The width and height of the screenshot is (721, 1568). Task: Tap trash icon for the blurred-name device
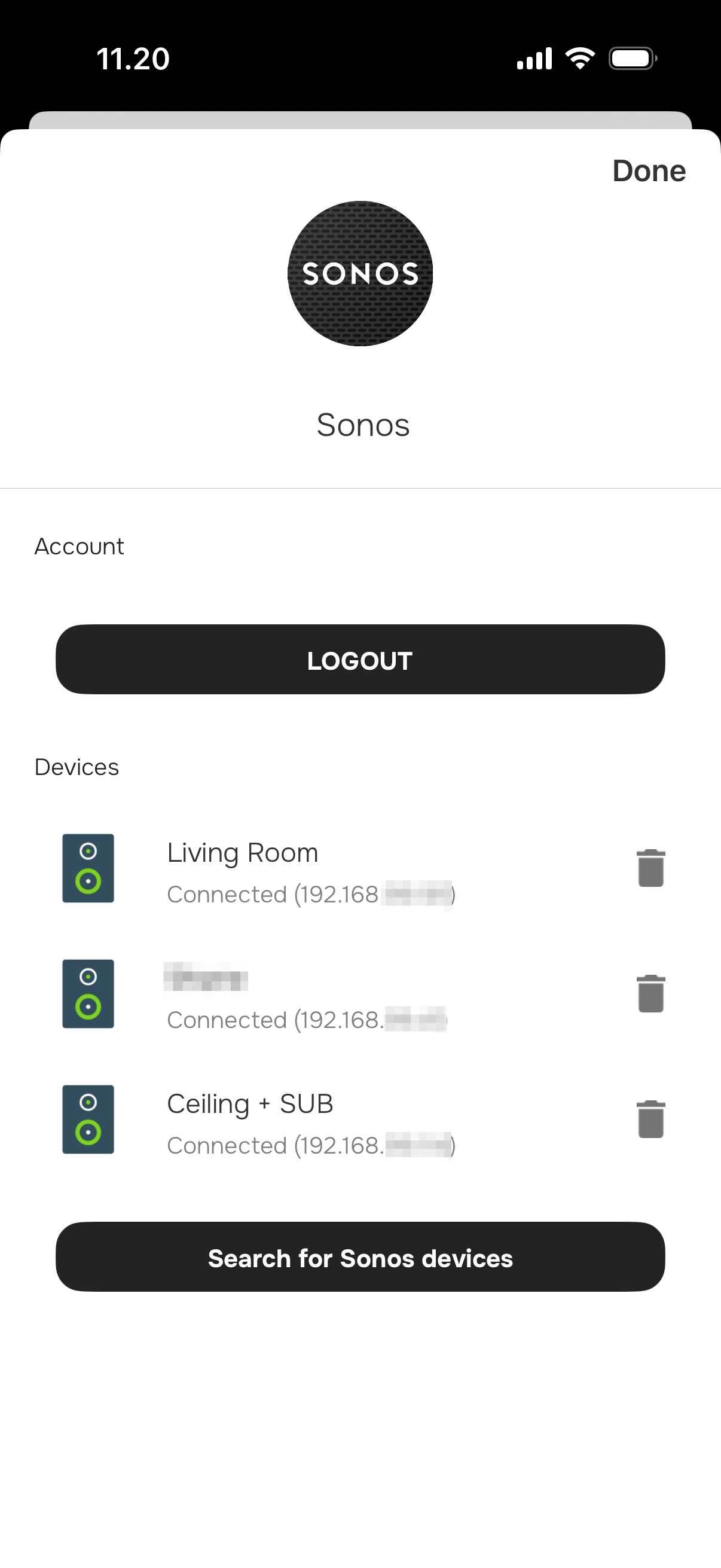click(x=650, y=993)
